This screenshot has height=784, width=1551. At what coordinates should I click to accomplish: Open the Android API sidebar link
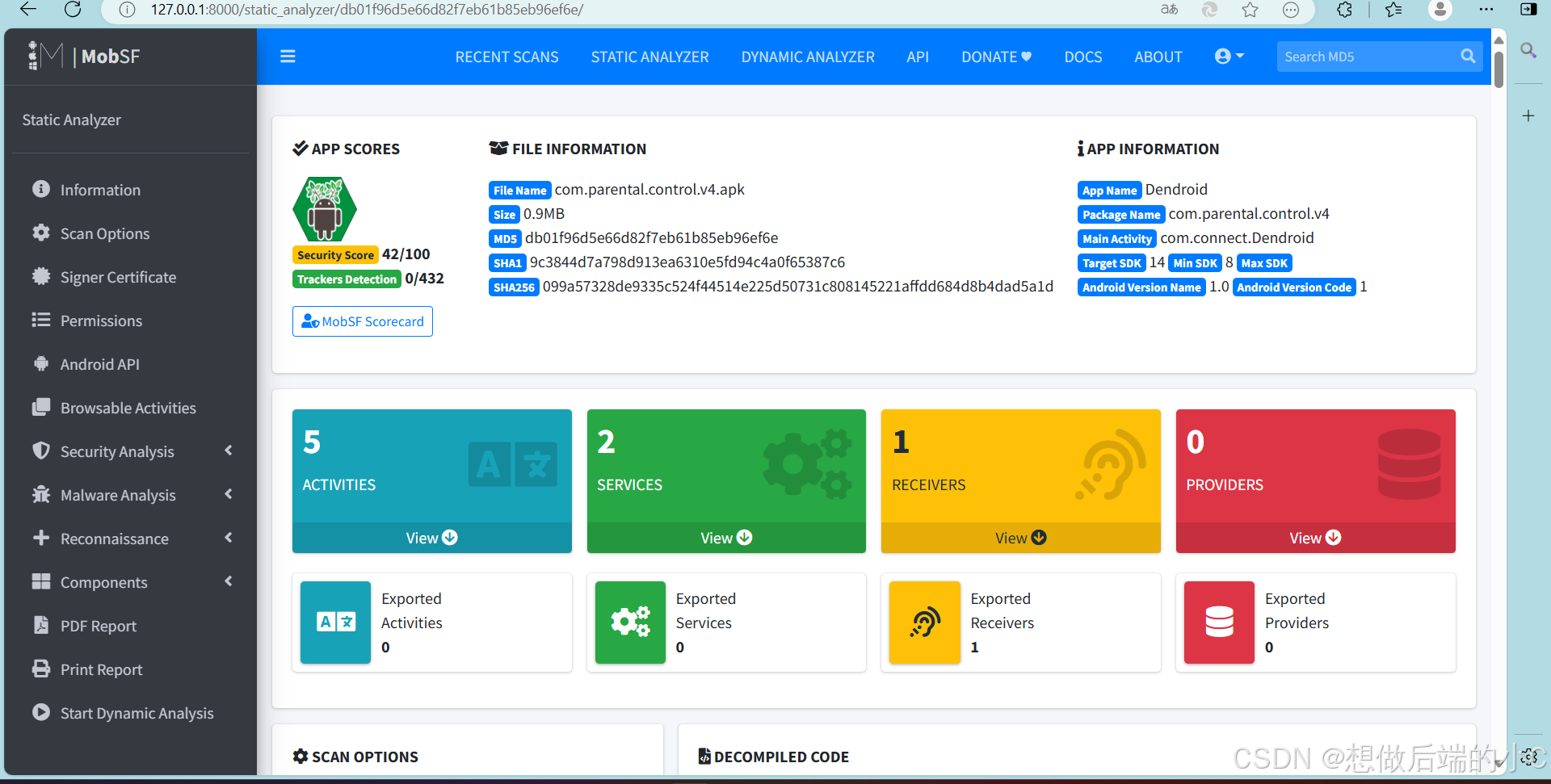[x=99, y=364]
